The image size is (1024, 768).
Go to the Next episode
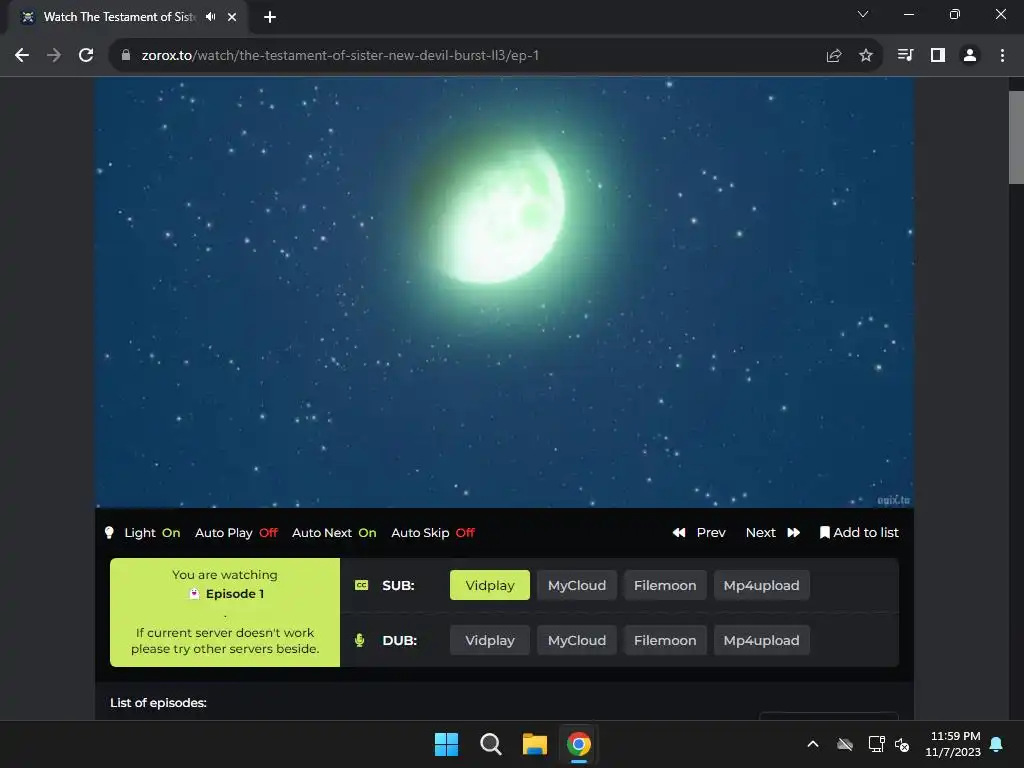click(773, 533)
